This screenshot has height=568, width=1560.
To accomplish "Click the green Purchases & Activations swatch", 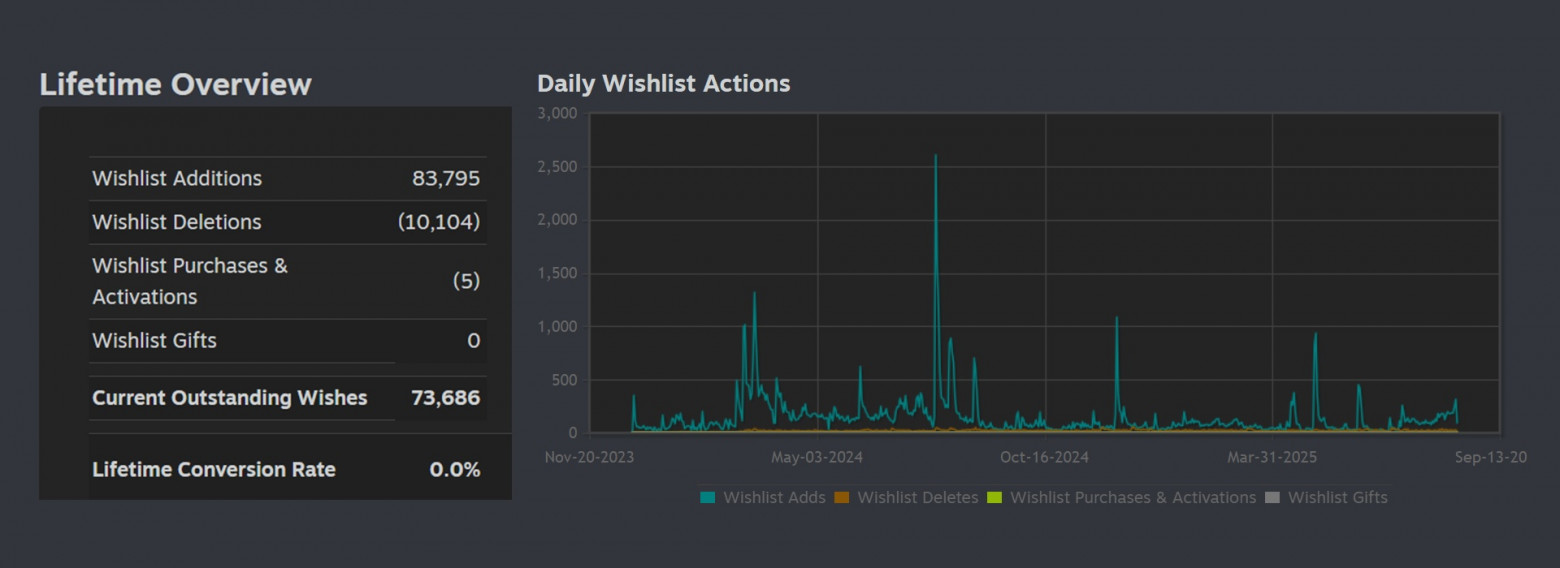I will (995, 497).
